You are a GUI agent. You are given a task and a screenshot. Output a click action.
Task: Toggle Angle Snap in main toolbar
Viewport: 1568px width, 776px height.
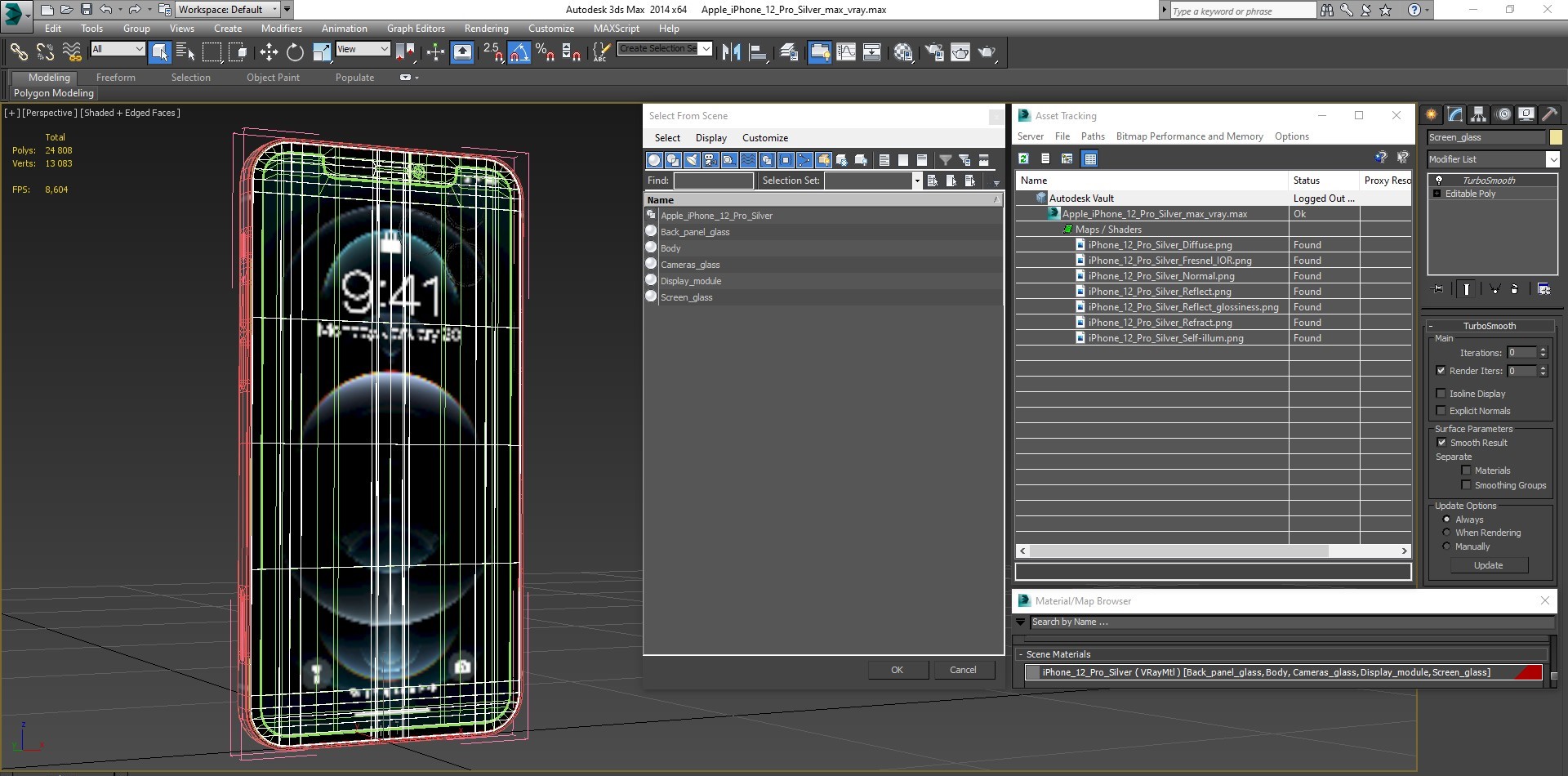pyautogui.click(x=519, y=52)
